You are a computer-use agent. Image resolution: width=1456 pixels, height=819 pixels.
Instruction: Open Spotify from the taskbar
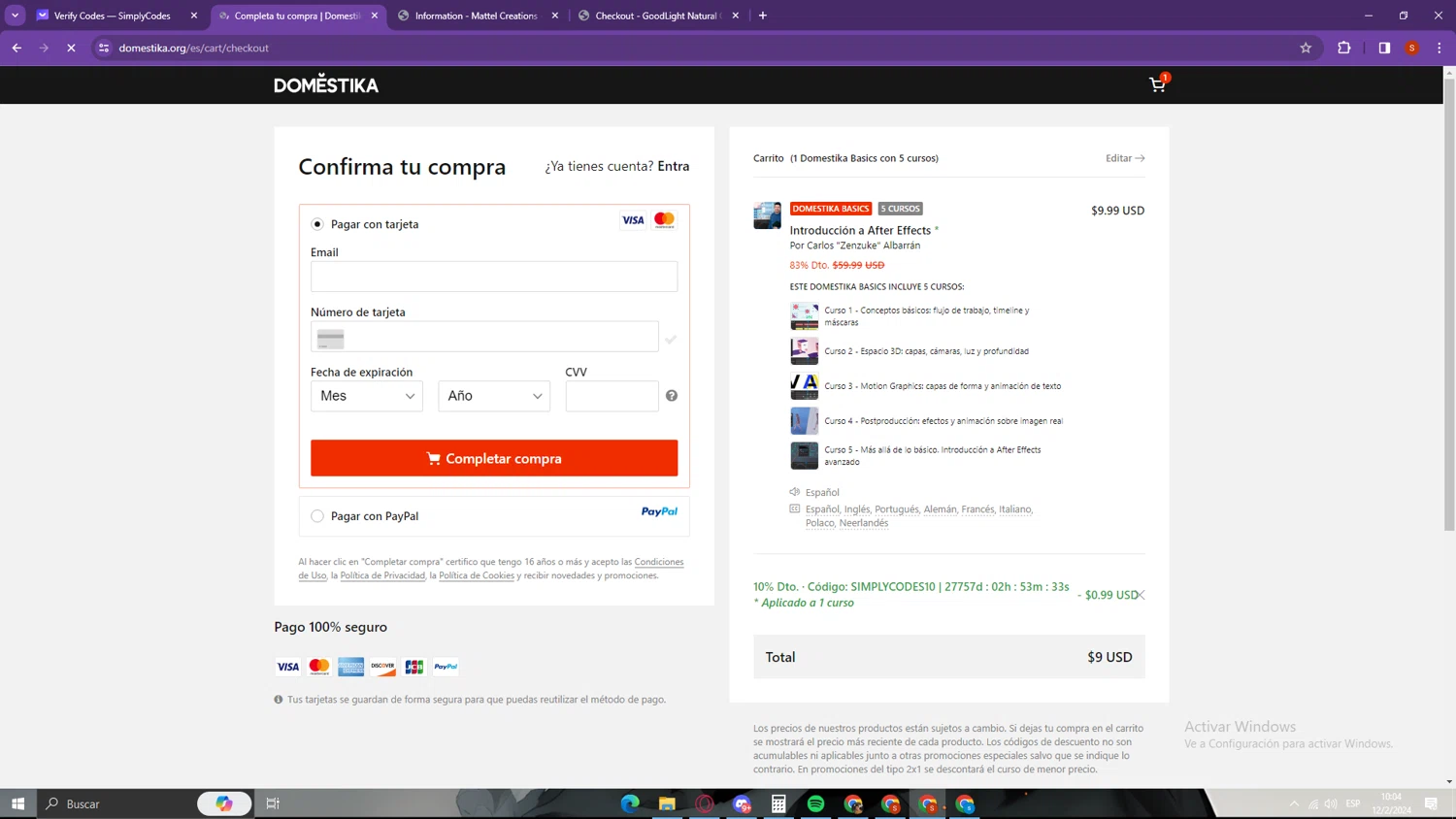[x=816, y=803]
